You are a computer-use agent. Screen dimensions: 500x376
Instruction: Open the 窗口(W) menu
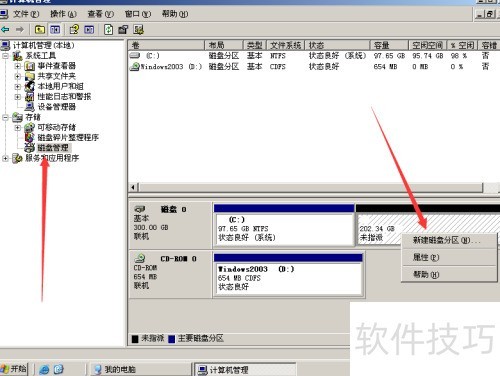(138, 14)
